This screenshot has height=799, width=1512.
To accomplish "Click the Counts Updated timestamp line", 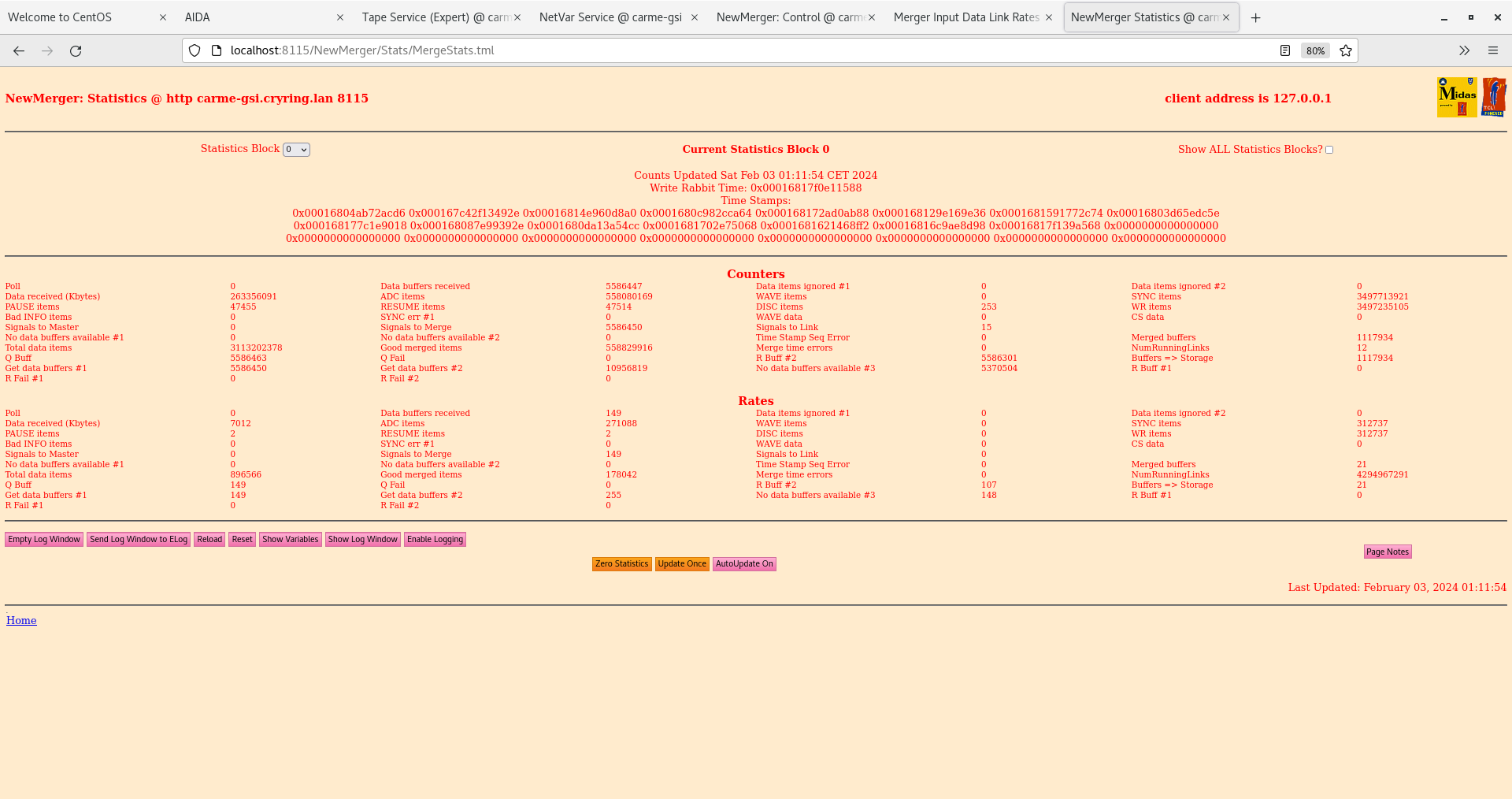I will click(x=756, y=176).
